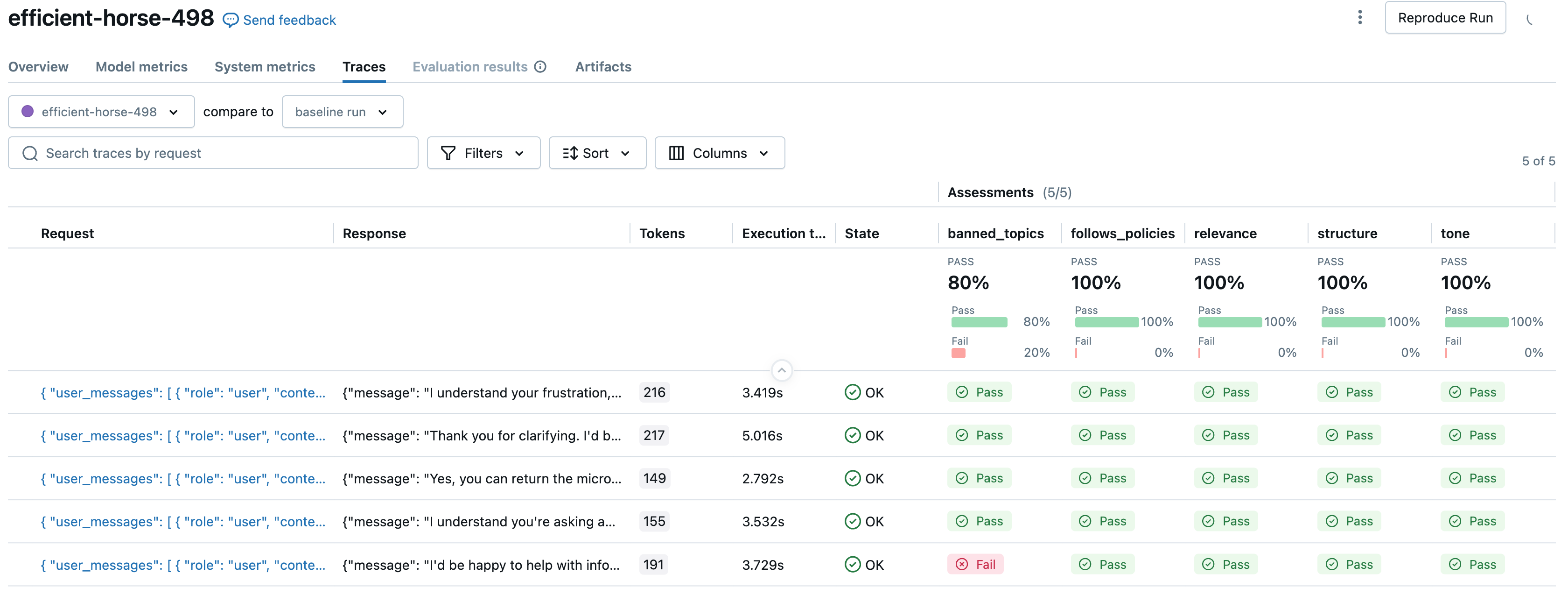
Task: Click the OK state icon for the 216-token trace
Action: click(x=852, y=392)
